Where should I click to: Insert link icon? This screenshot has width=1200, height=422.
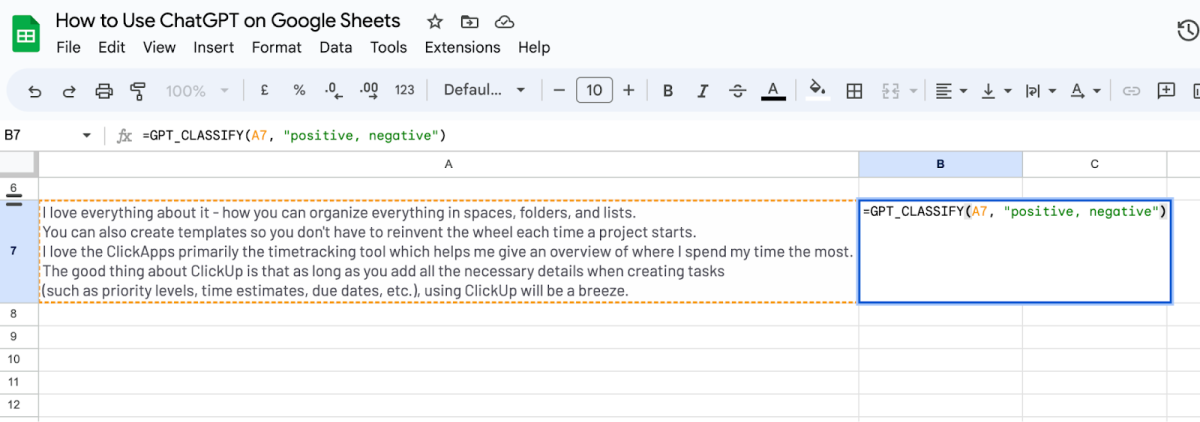coord(1131,90)
